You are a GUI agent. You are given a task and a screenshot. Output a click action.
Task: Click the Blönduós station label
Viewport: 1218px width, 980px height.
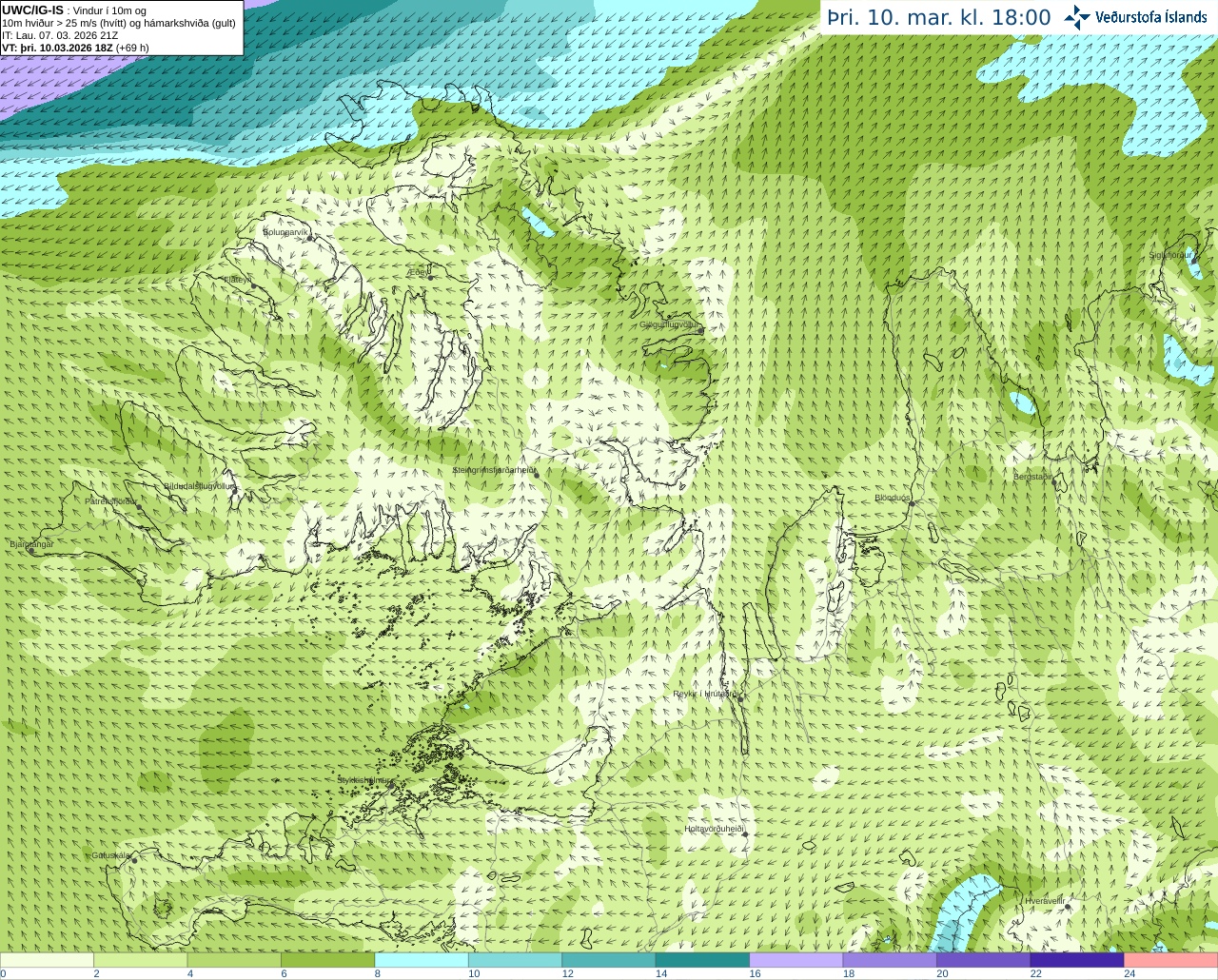(893, 498)
